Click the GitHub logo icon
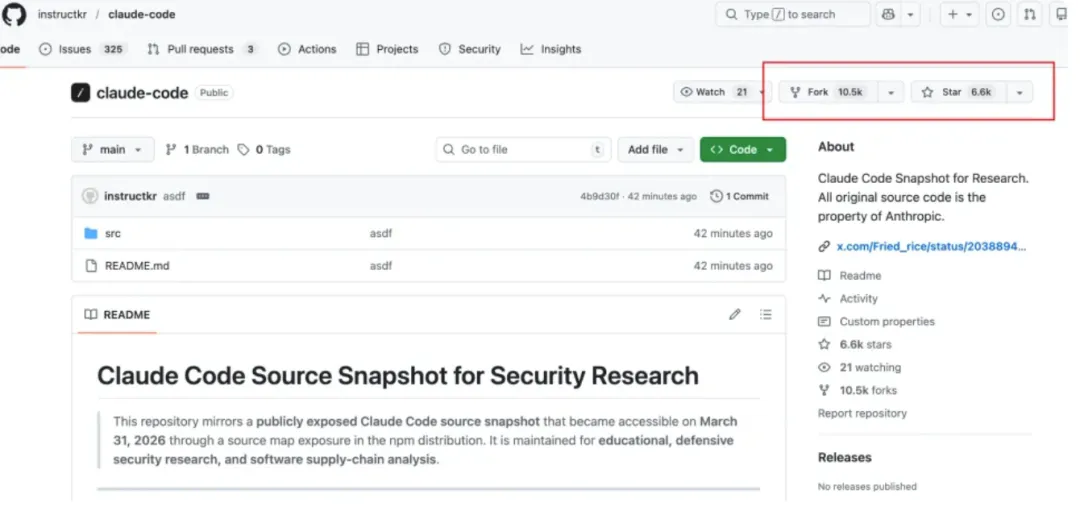1080x511 pixels. point(14,14)
